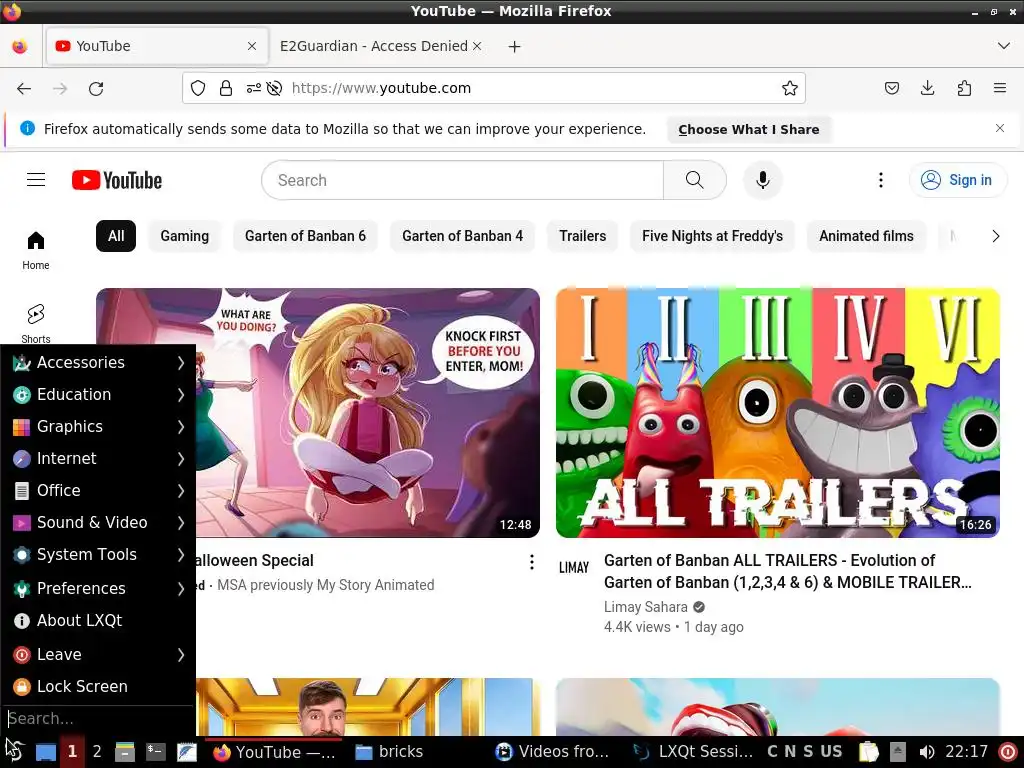Click the autoplay blocked icon in address bar

(274, 88)
